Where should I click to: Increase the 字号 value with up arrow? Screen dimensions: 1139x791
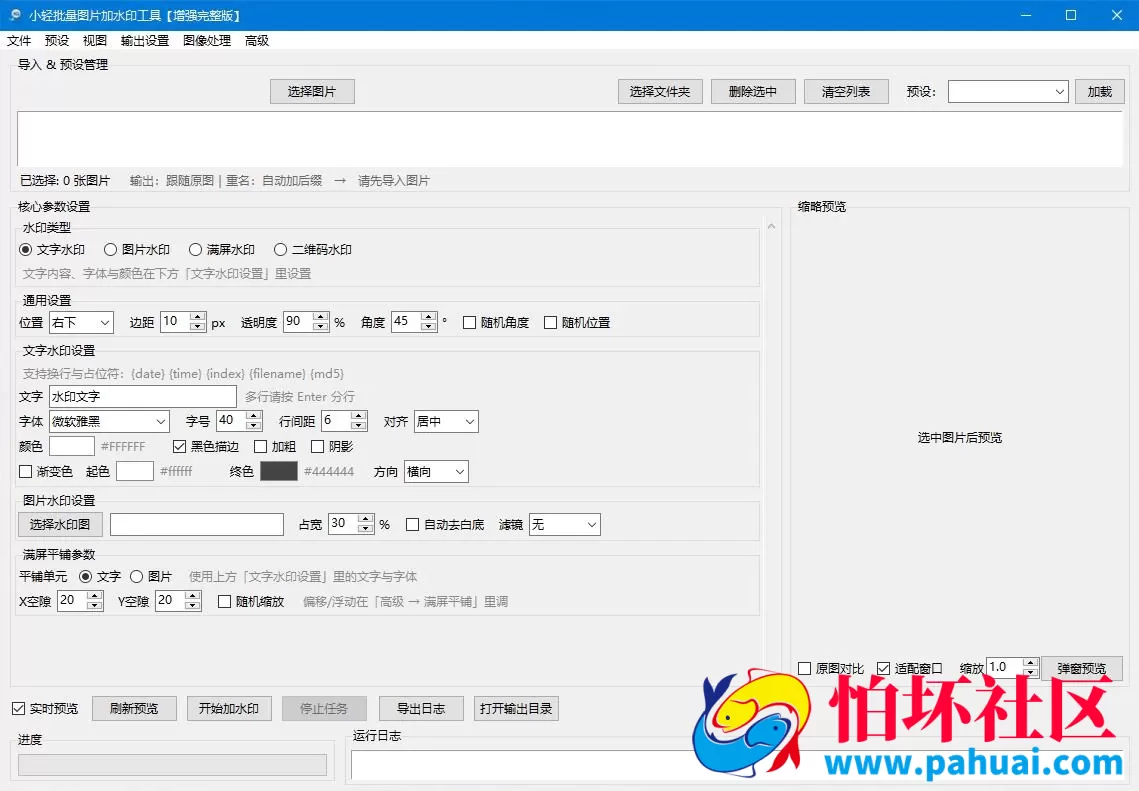click(254, 415)
